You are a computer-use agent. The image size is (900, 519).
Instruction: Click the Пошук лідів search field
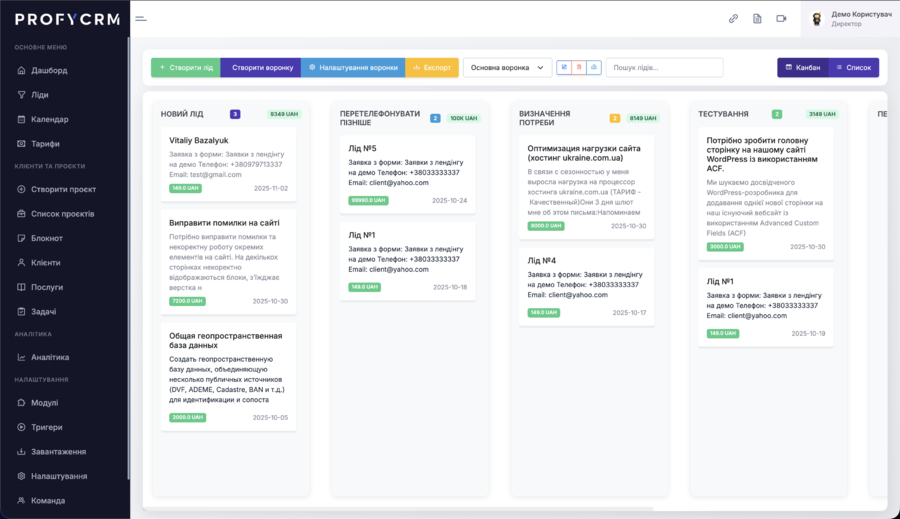[x=664, y=67]
